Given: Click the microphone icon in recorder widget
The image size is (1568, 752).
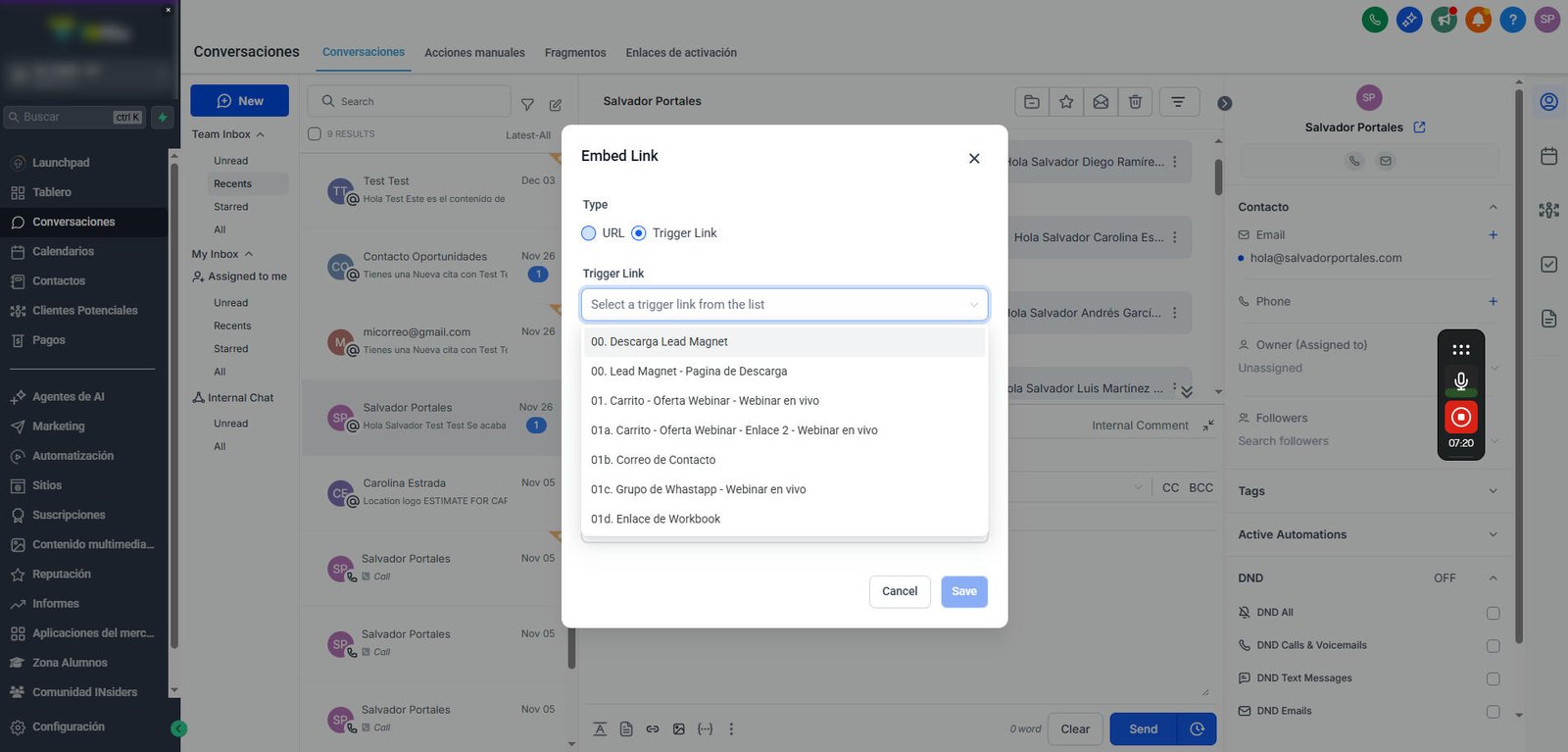Looking at the screenshot, I should 1461,380.
